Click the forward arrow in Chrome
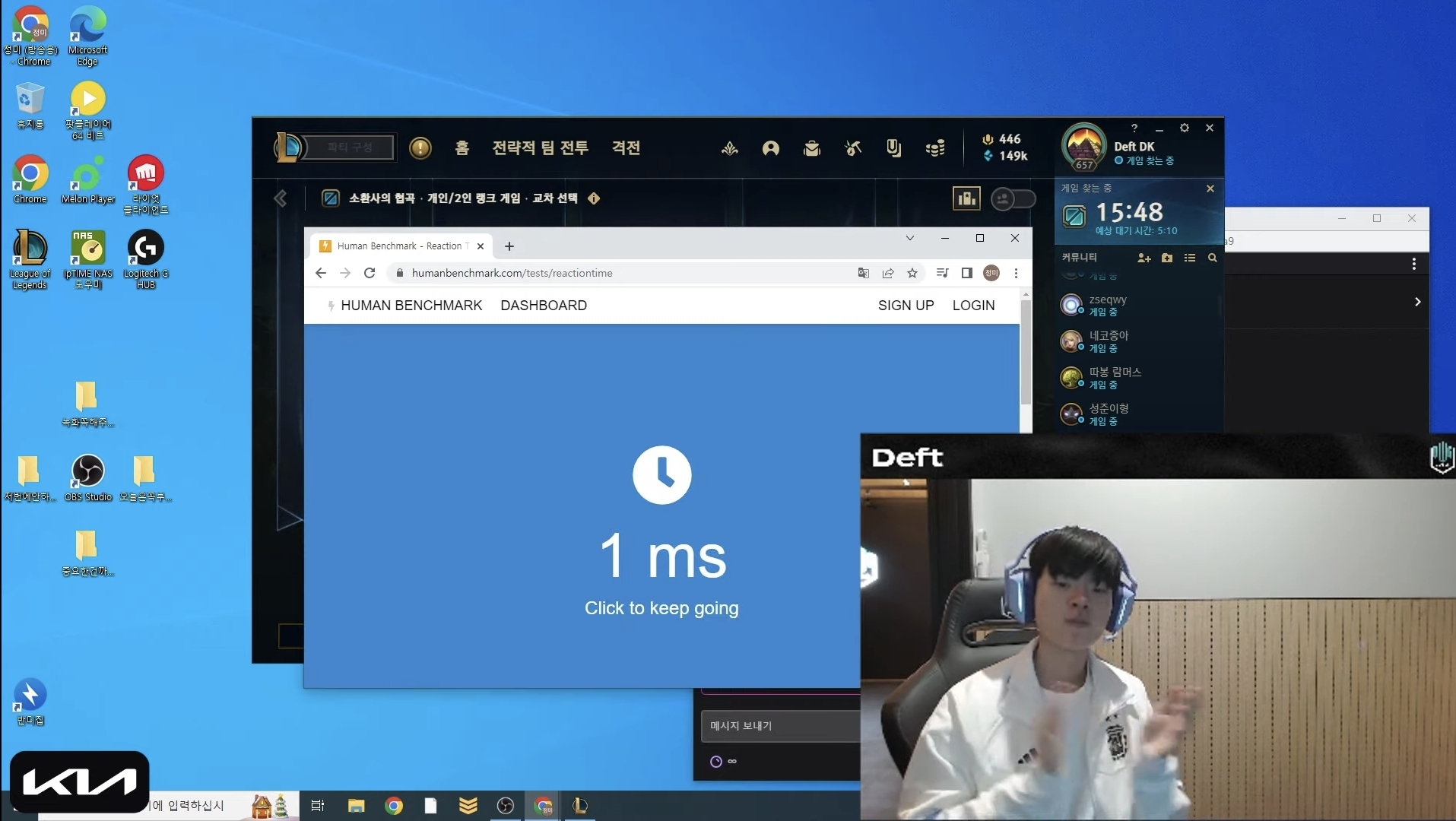1456x821 pixels. click(x=345, y=273)
